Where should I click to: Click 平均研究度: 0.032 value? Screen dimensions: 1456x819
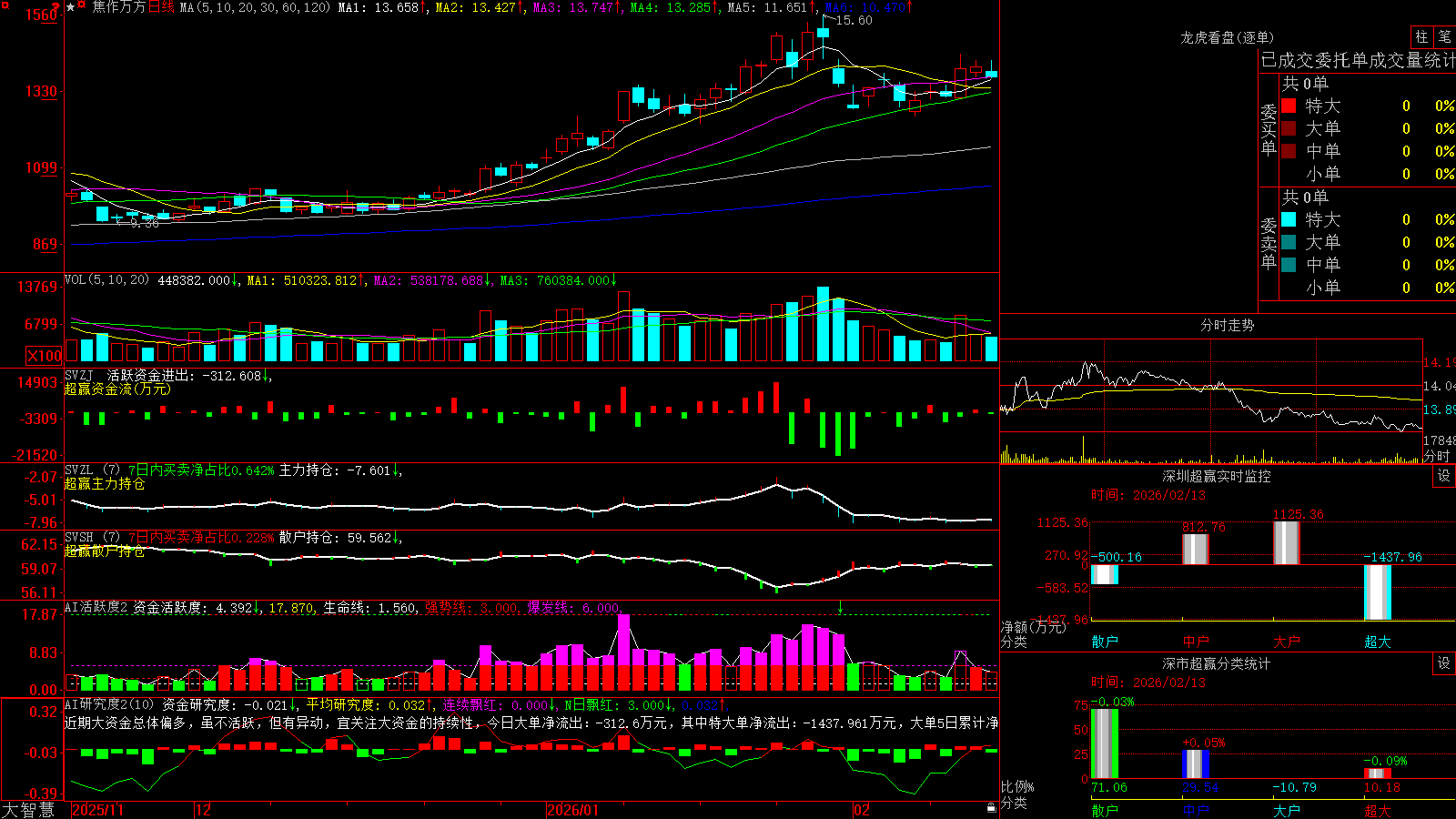366,704
